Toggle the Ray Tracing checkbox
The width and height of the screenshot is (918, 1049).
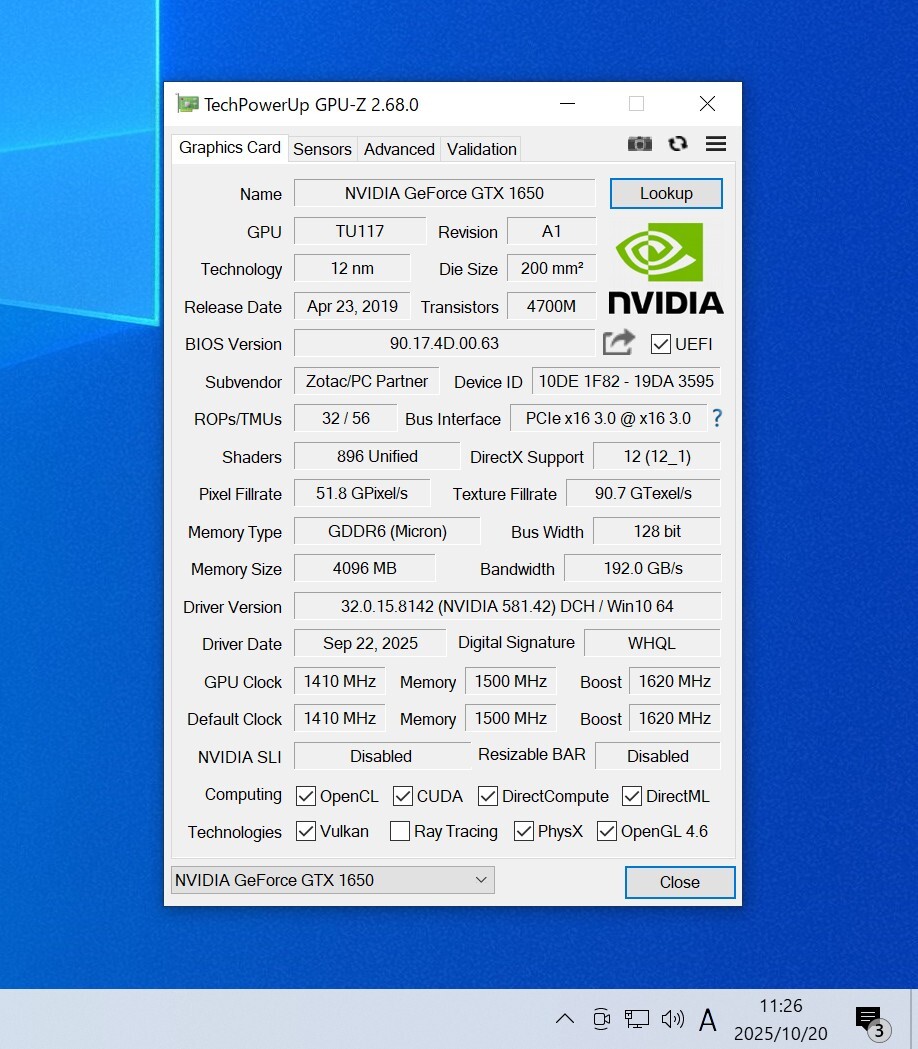point(400,831)
